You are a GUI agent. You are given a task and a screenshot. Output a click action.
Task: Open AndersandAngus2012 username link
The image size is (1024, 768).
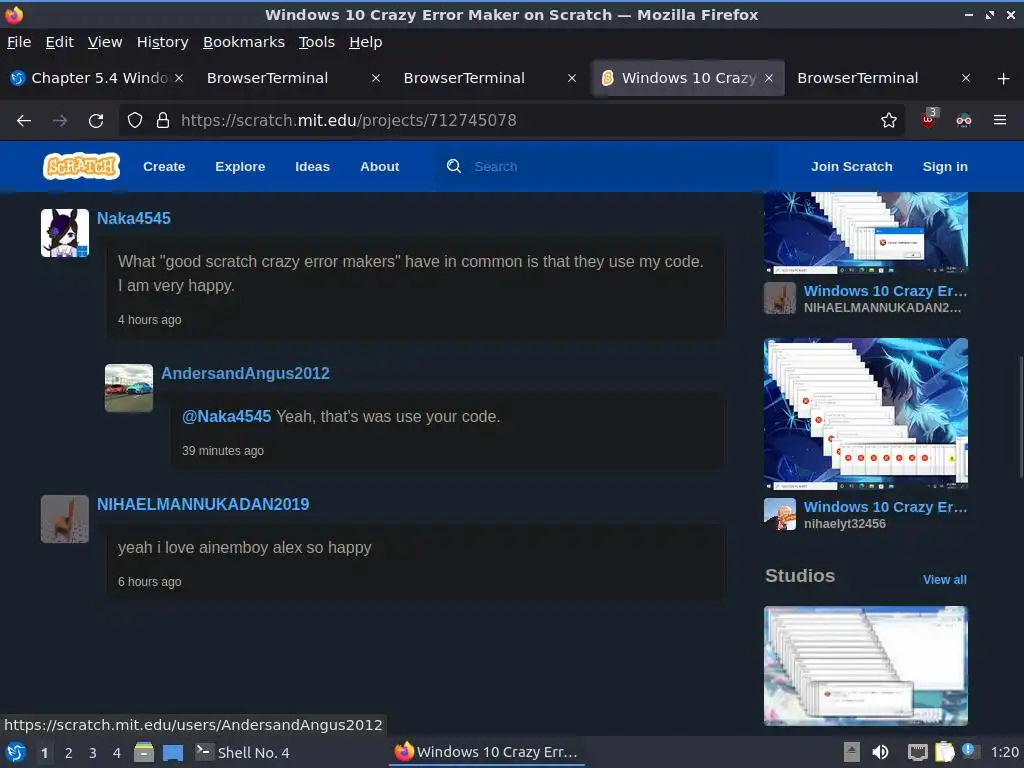pos(246,373)
